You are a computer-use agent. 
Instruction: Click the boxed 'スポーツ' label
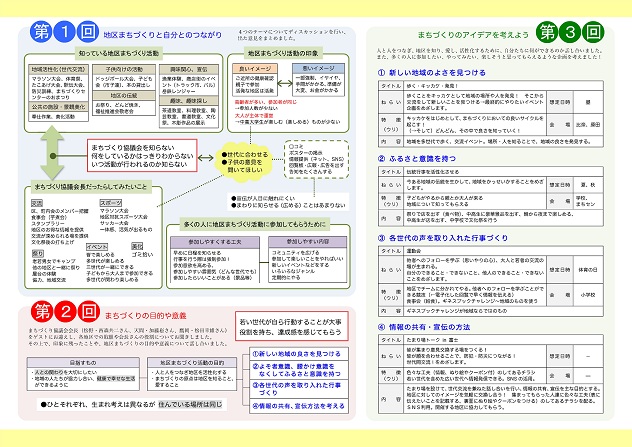110,203
